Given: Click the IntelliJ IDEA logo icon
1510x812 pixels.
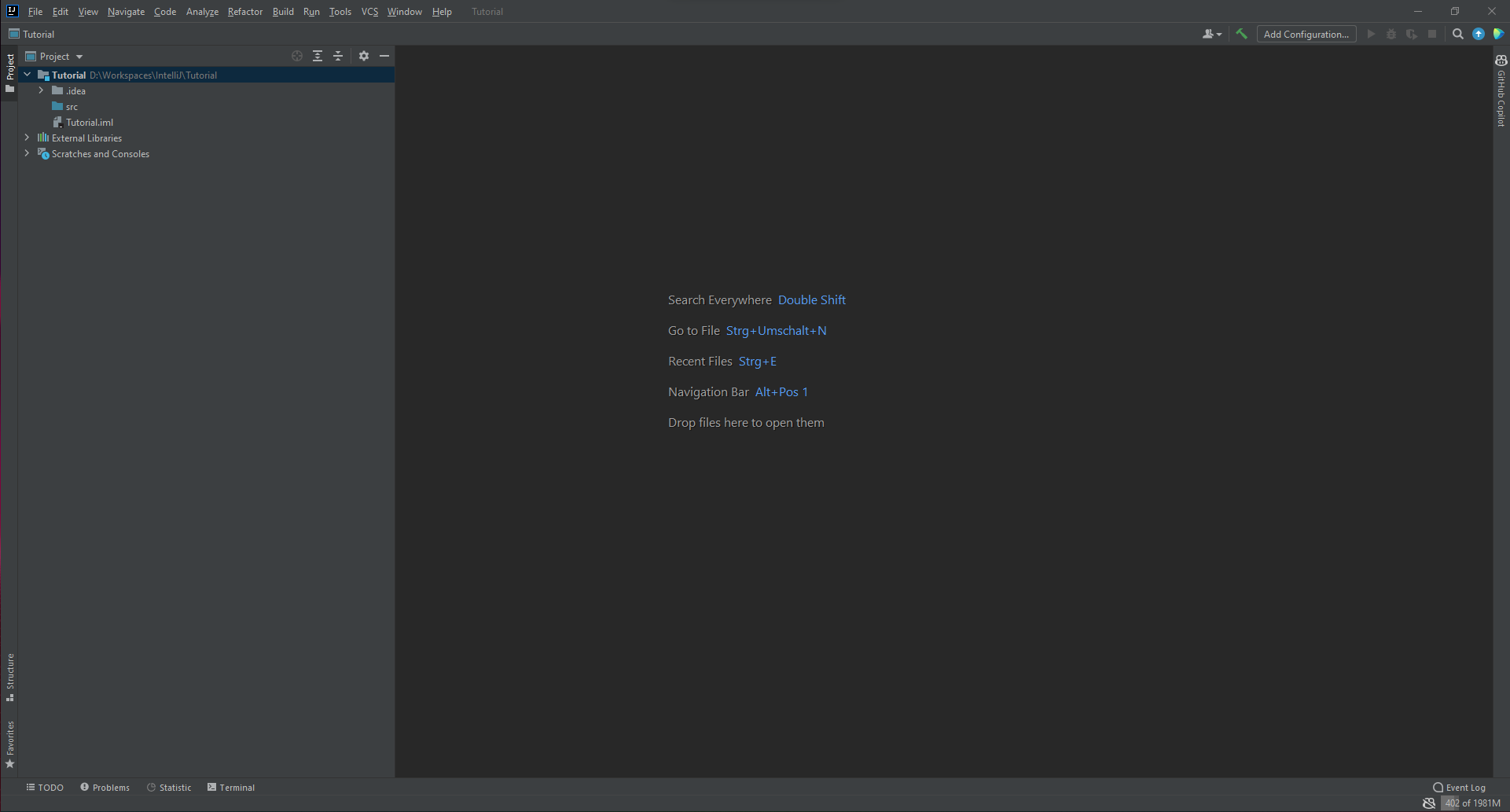Looking at the screenshot, I should pyautogui.click(x=12, y=11).
